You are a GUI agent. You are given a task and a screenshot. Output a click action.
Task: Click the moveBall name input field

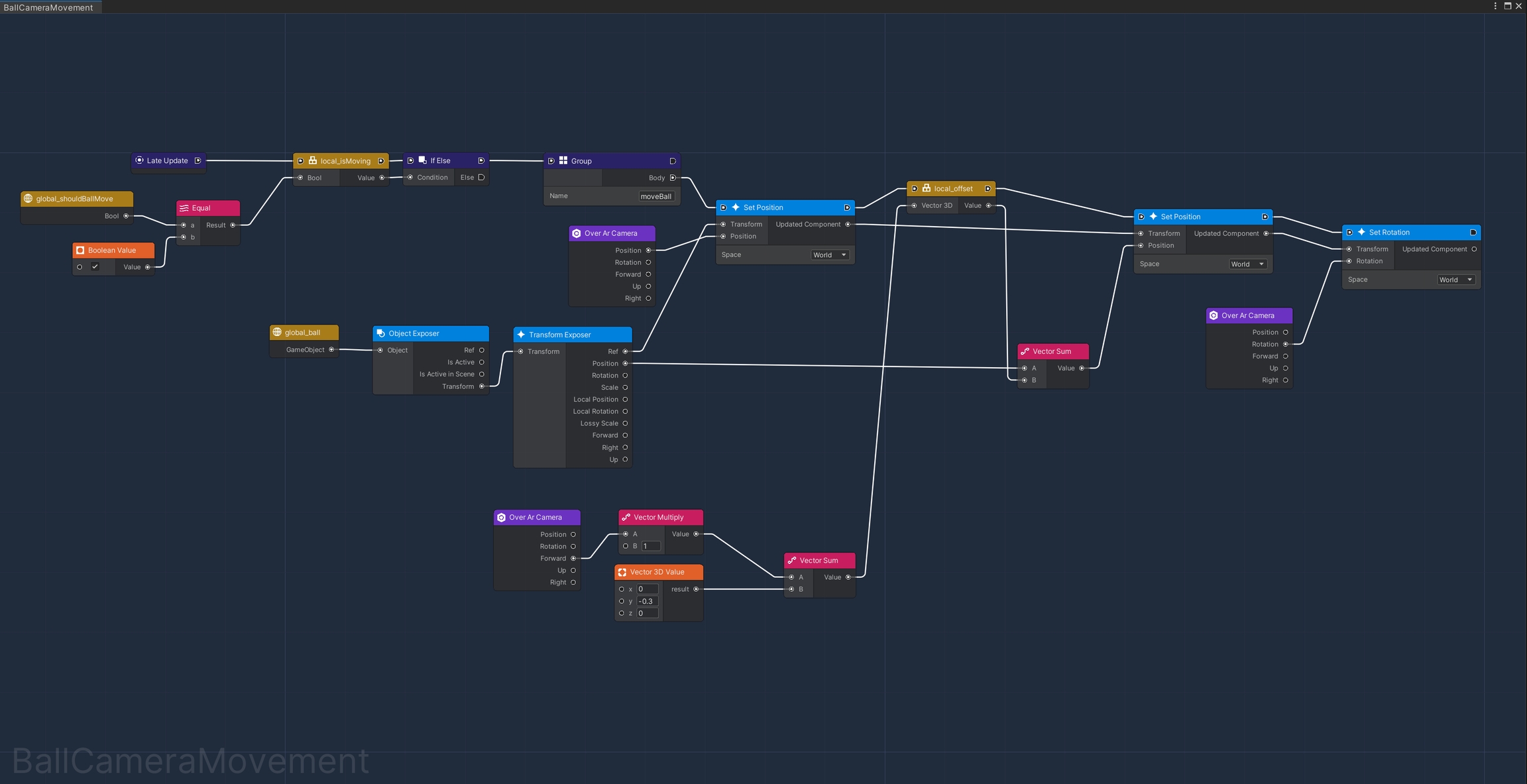(656, 196)
